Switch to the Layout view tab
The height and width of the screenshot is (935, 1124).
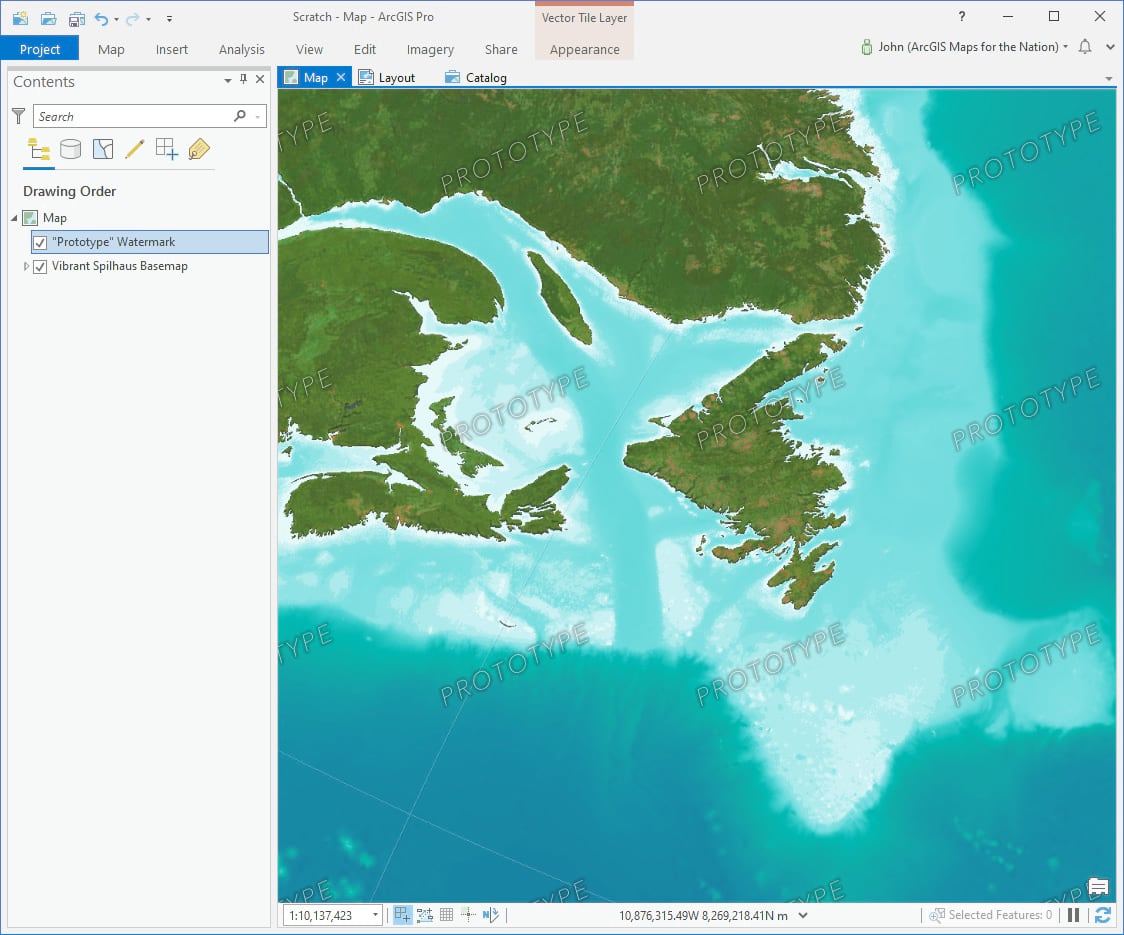(x=387, y=77)
